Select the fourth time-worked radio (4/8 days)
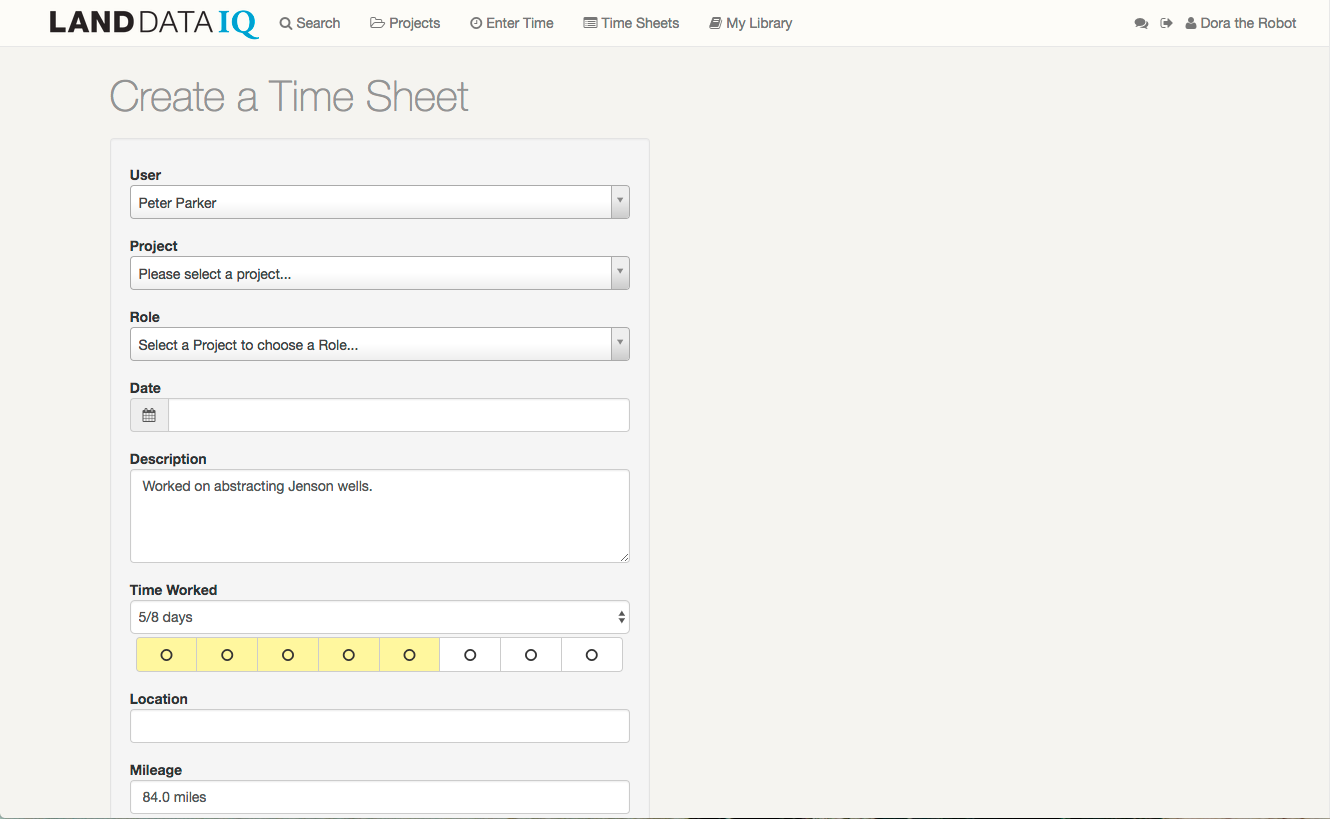This screenshot has height=819, width=1330. click(349, 655)
